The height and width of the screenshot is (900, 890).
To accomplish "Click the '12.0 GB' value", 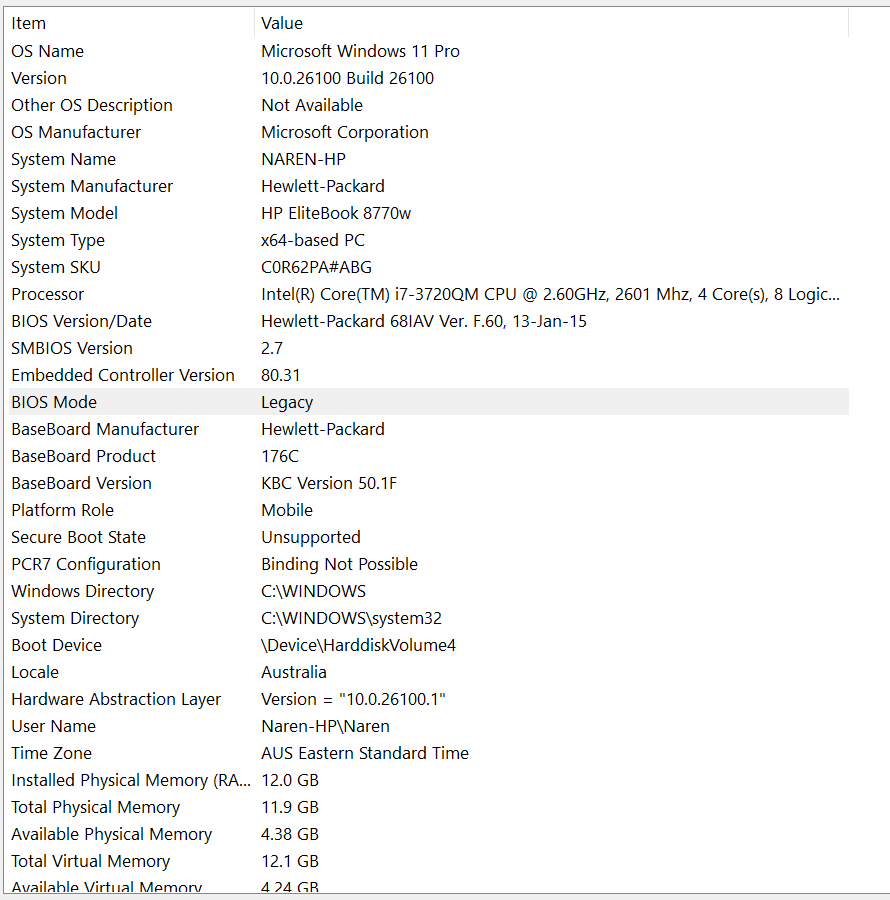I will click(290, 779).
